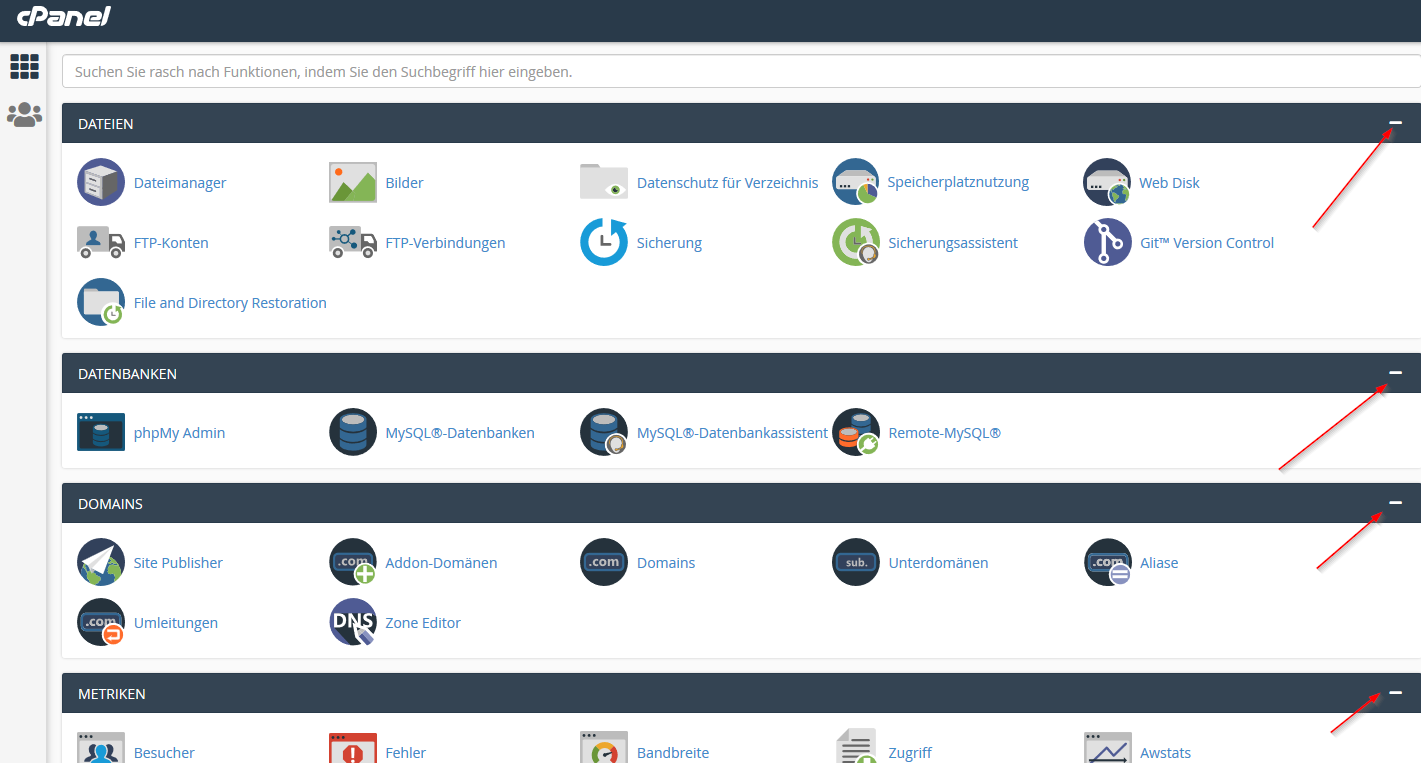1421x763 pixels.
Task: Click the DNS Zone Editor icon
Action: [353, 622]
